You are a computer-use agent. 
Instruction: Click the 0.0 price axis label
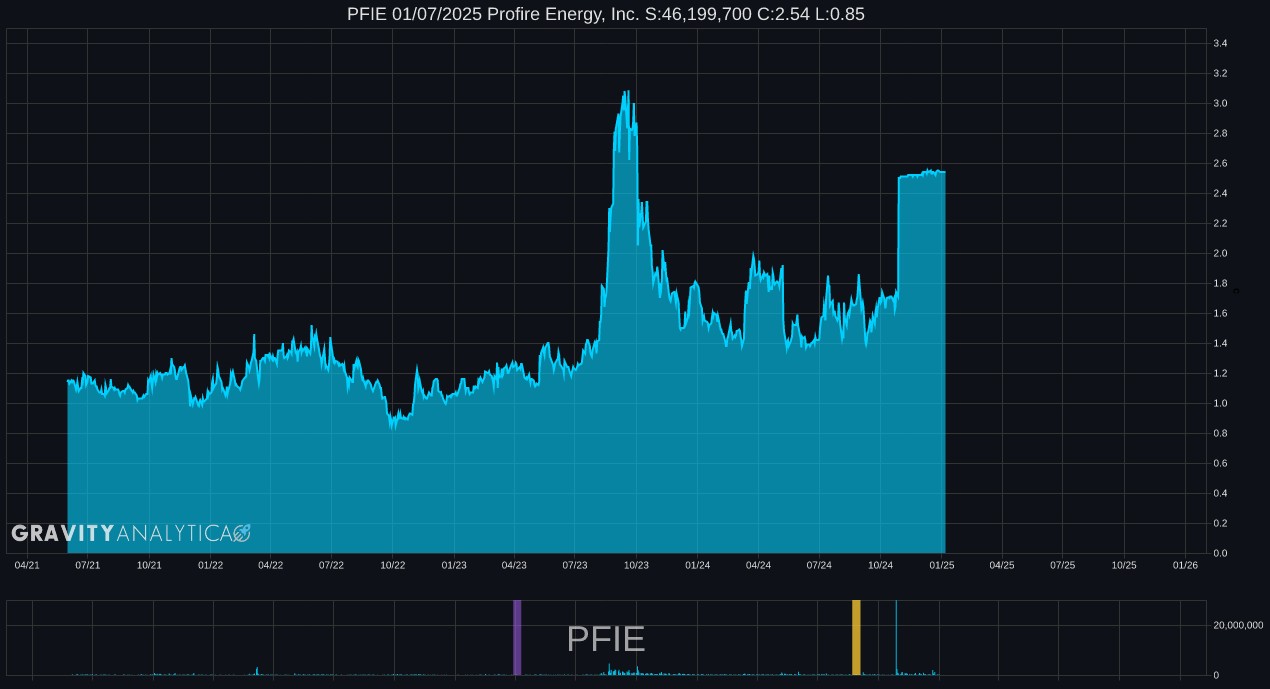click(x=1220, y=553)
